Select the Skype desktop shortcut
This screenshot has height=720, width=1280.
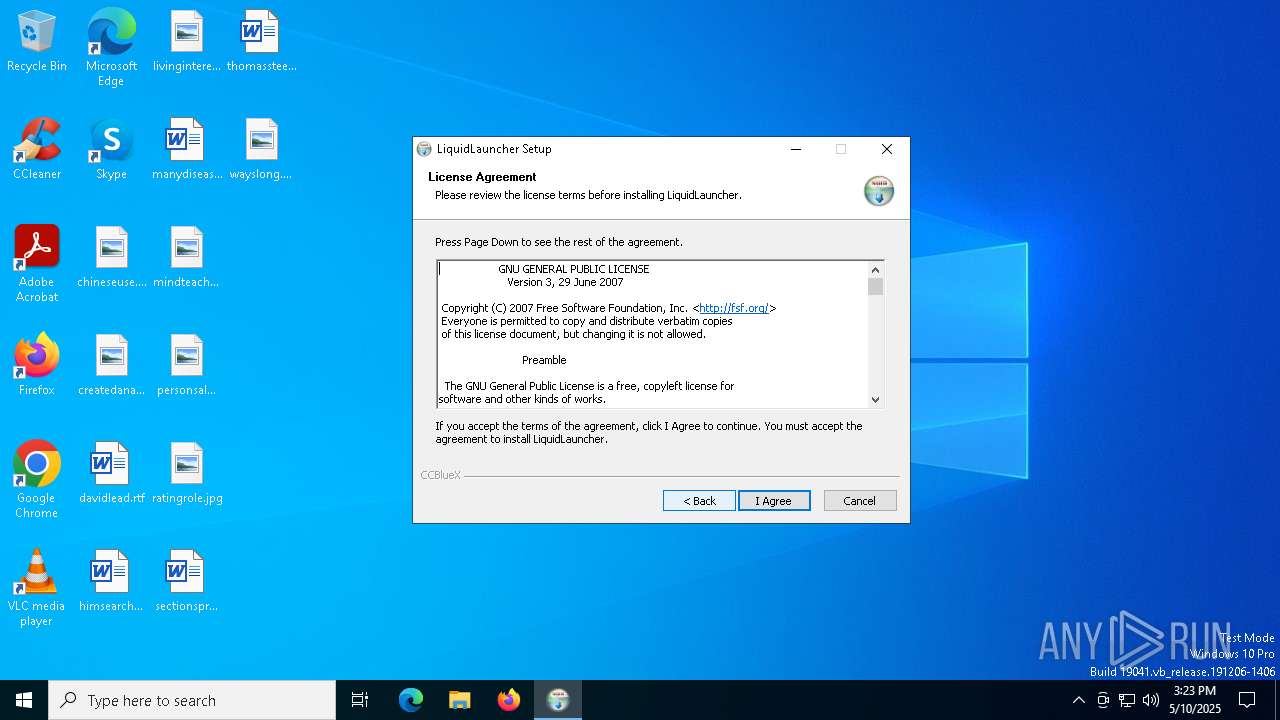[x=111, y=149]
